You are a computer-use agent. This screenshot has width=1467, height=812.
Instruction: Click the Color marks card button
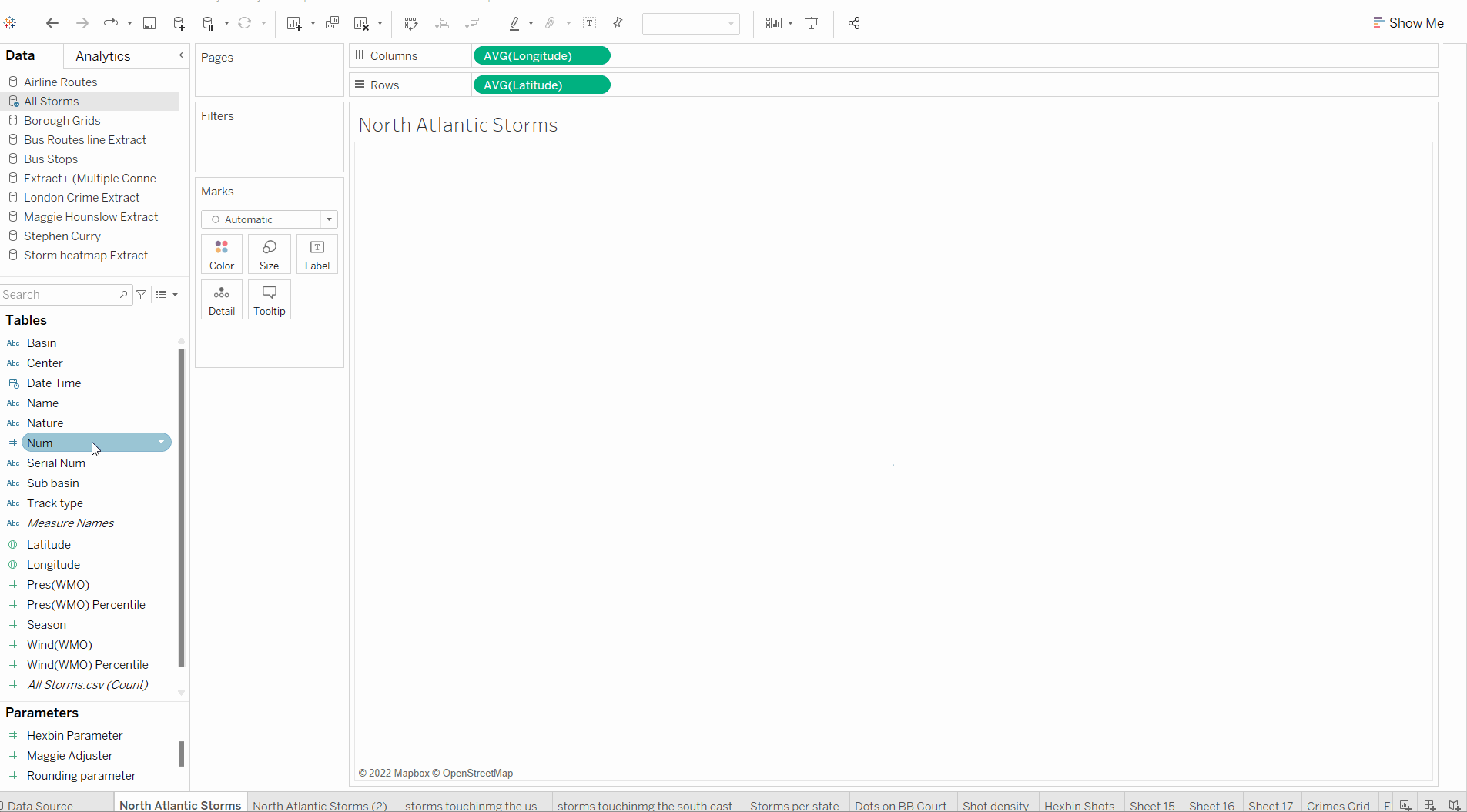222,255
